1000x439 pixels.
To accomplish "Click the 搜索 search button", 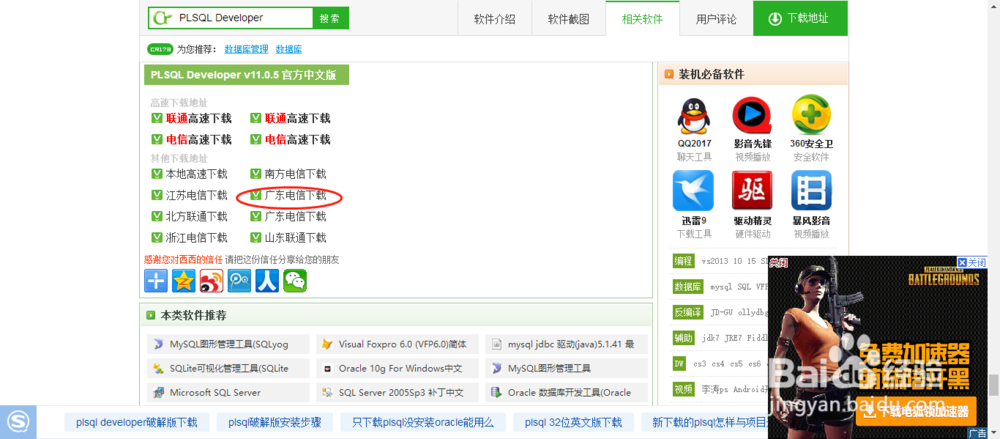I will click(x=330, y=18).
